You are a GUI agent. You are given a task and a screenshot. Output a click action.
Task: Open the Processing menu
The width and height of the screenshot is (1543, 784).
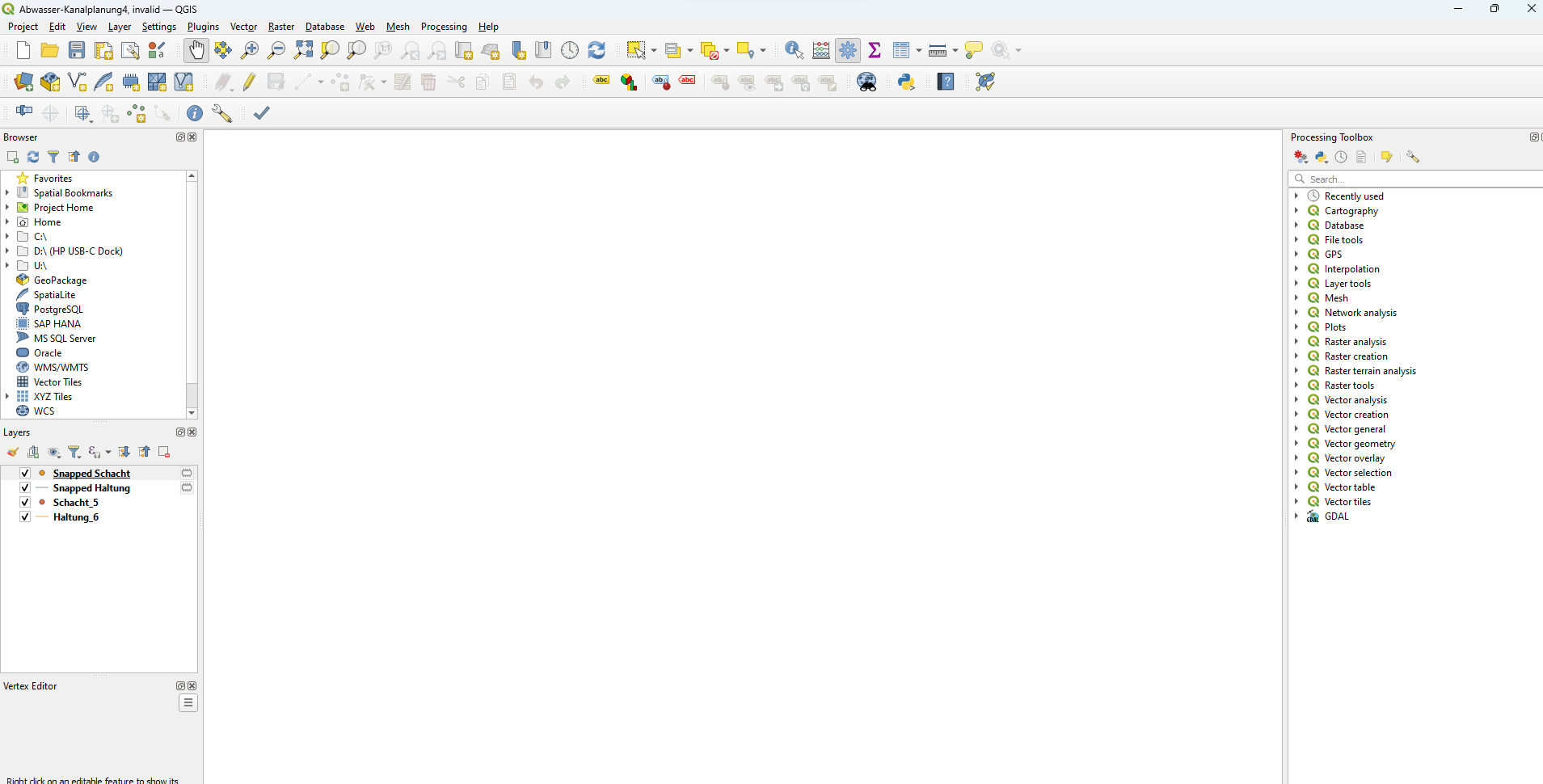[443, 27]
